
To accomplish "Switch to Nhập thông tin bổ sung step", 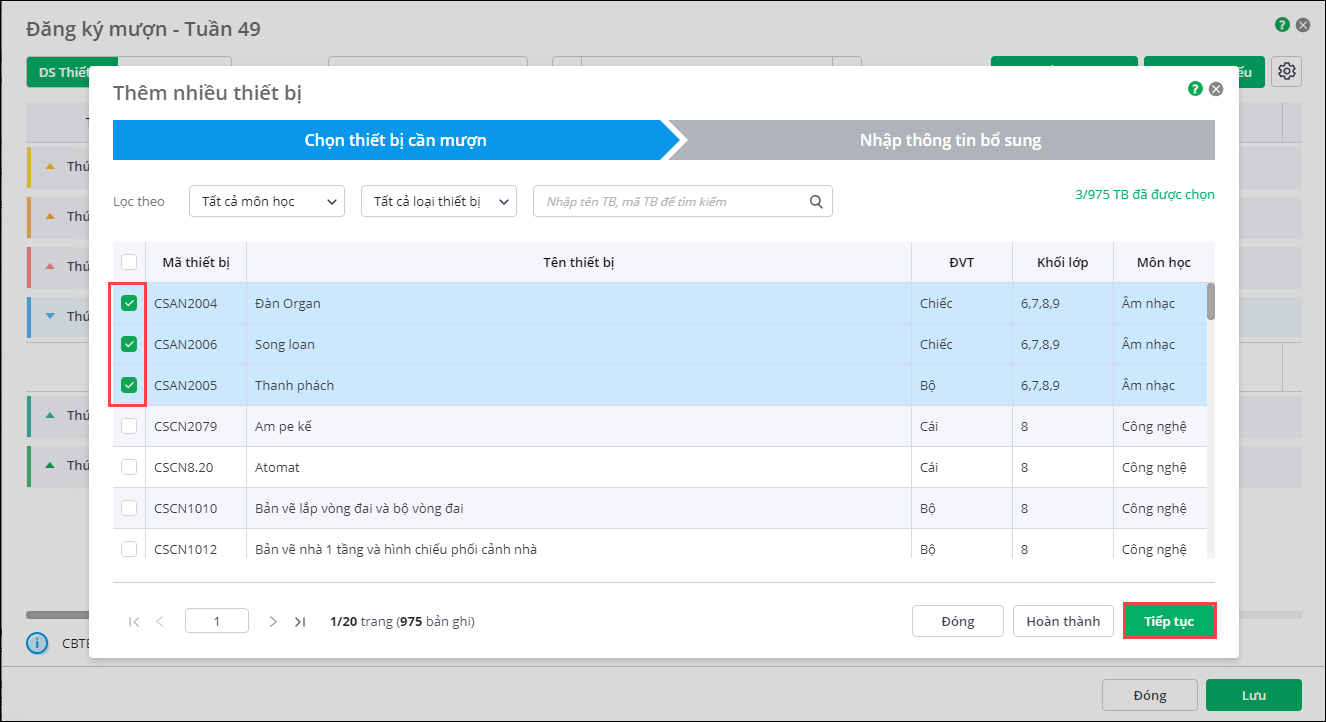I will (950, 140).
